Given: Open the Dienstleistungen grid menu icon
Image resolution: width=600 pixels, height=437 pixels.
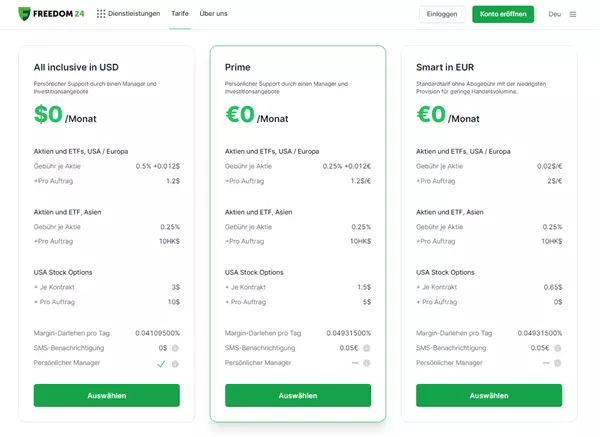Looking at the screenshot, I should tap(101, 14).
